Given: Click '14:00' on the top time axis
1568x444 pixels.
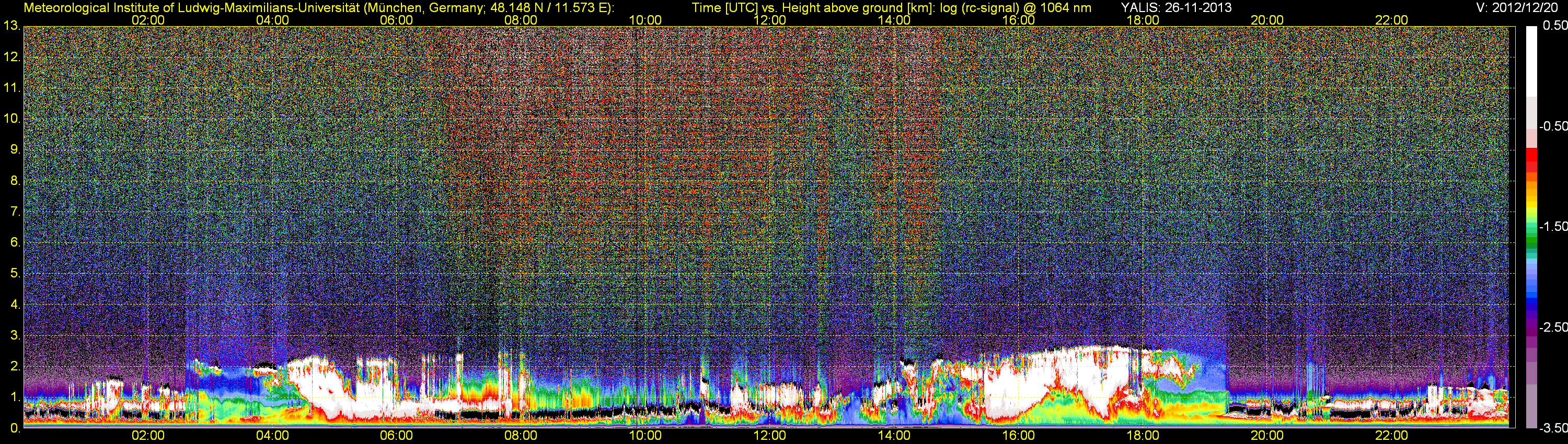Looking at the screenshot, I should click(x=894, y=20).
